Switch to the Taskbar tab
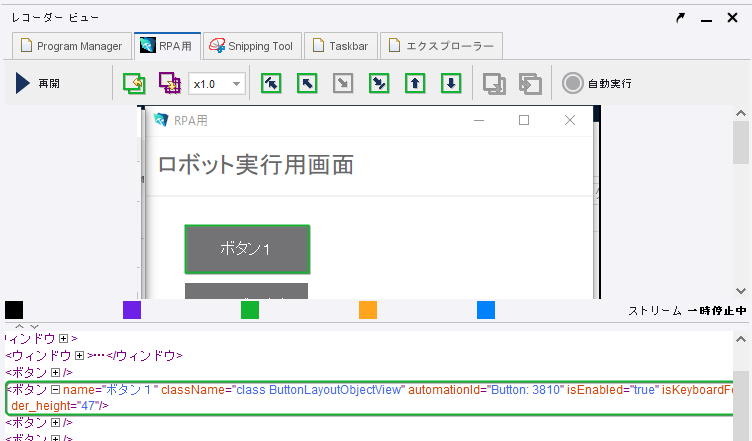This screenshot has width=752, height=441. 341,46
